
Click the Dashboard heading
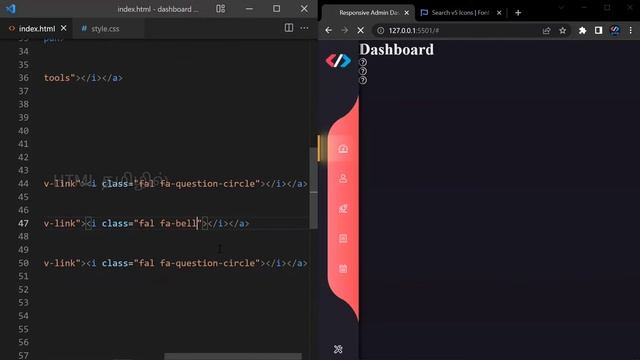[396, 49]
